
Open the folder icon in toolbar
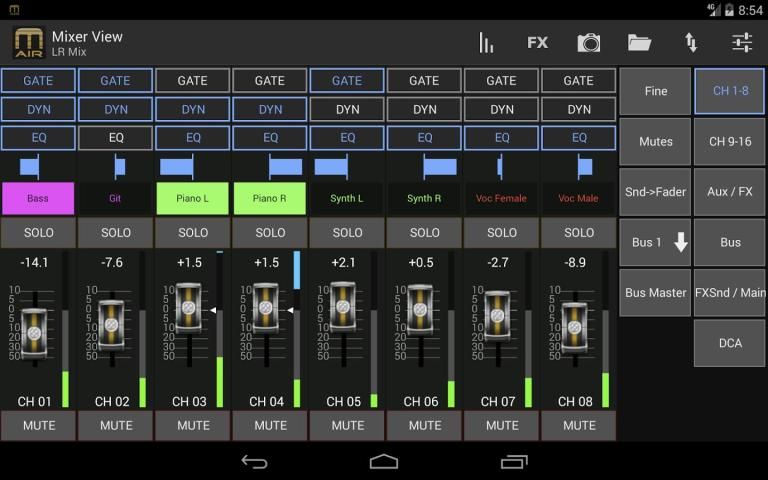[x=640, y=42]
